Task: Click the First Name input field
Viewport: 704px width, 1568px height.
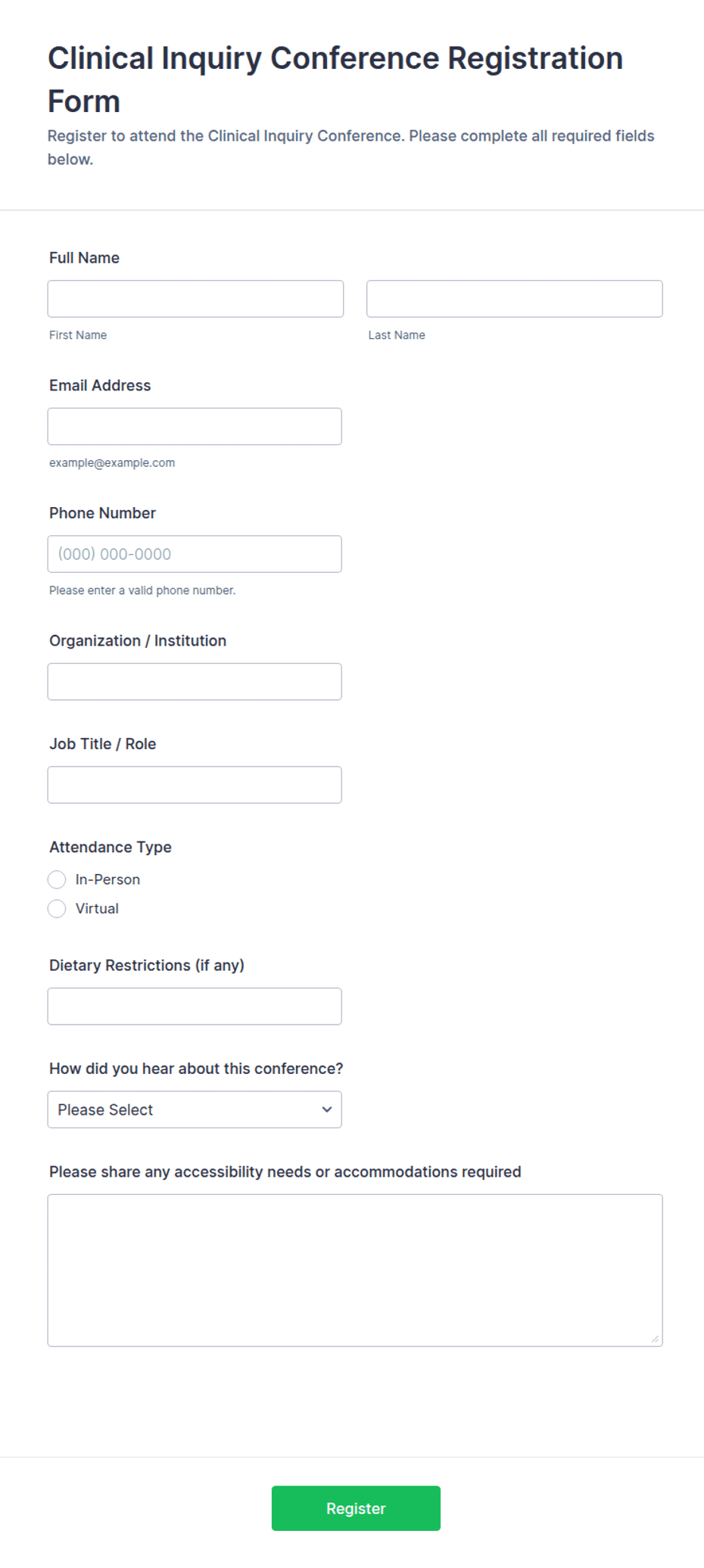Action: coord(195,299)
